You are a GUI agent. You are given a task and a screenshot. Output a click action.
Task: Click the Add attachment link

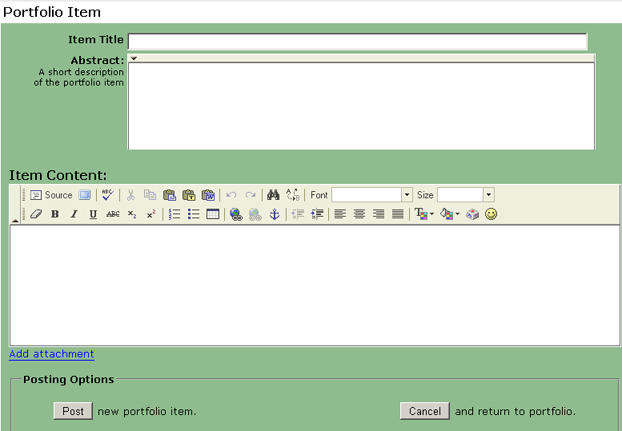click(x=52, y=354)
